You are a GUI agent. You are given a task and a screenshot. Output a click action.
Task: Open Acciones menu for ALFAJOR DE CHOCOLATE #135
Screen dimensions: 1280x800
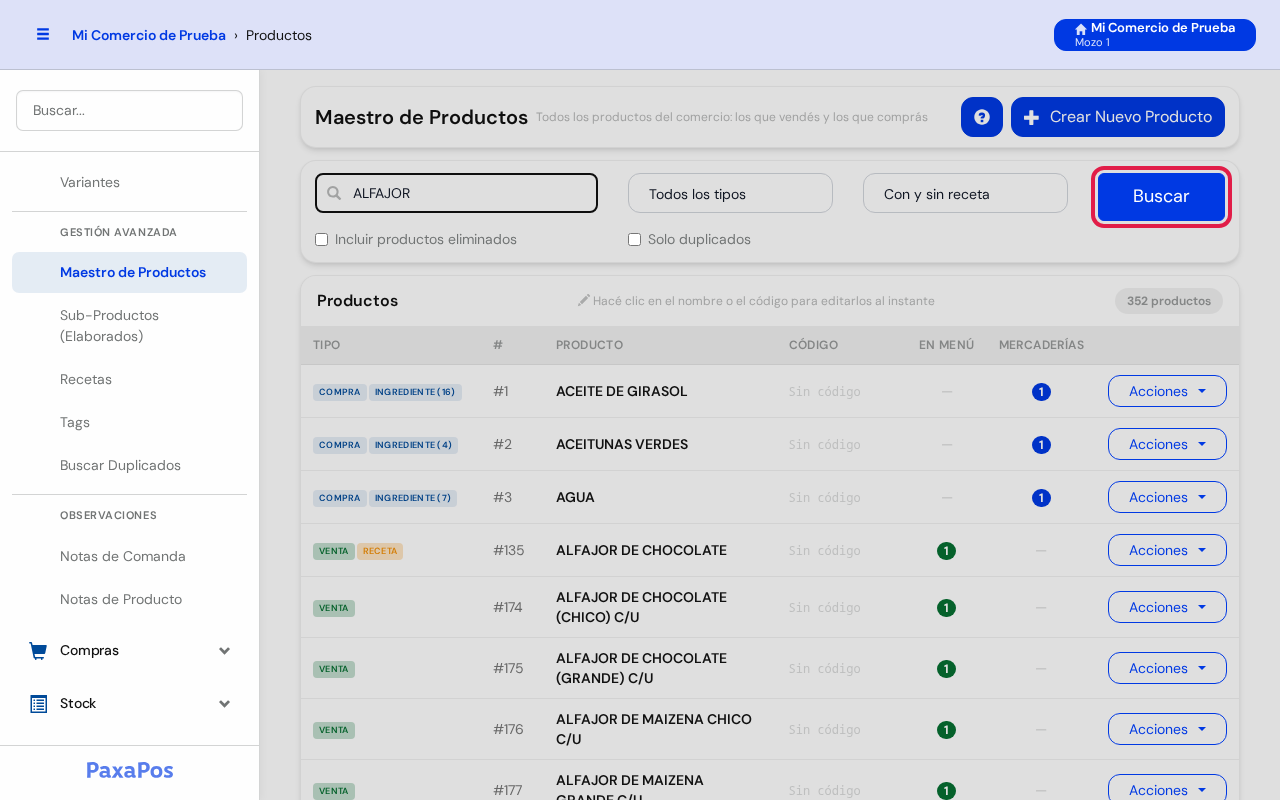pos(1167,550)
